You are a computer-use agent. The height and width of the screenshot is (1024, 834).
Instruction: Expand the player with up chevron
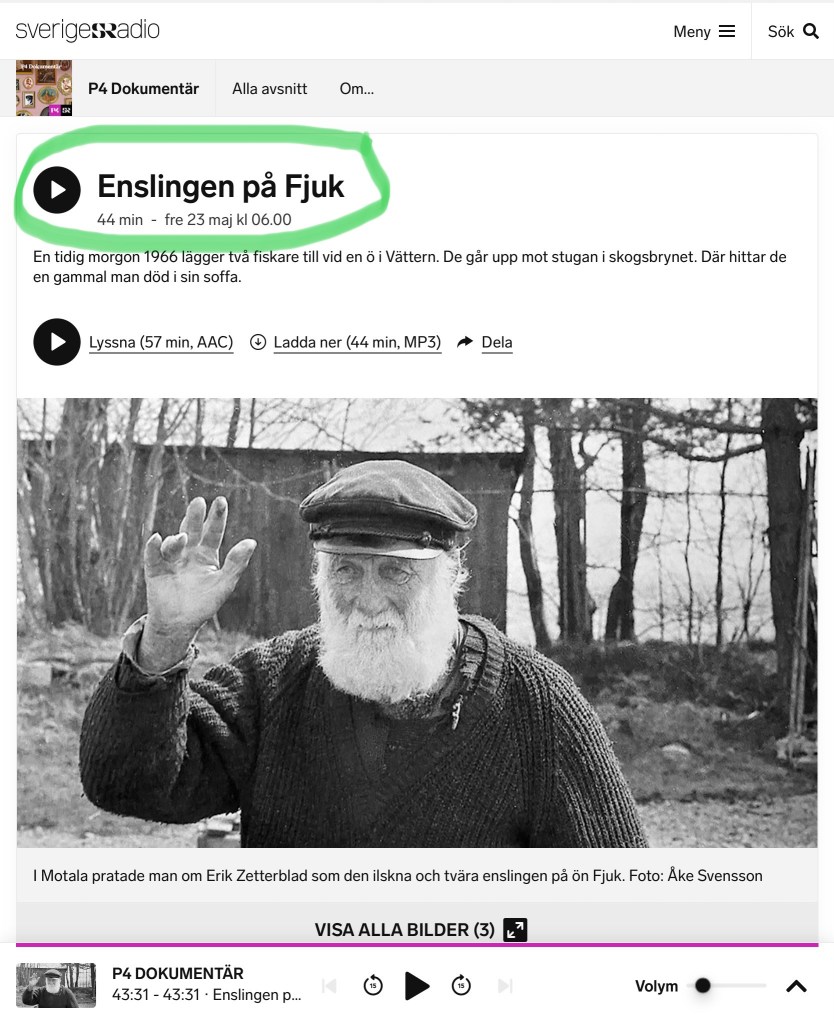coord(796,986)
